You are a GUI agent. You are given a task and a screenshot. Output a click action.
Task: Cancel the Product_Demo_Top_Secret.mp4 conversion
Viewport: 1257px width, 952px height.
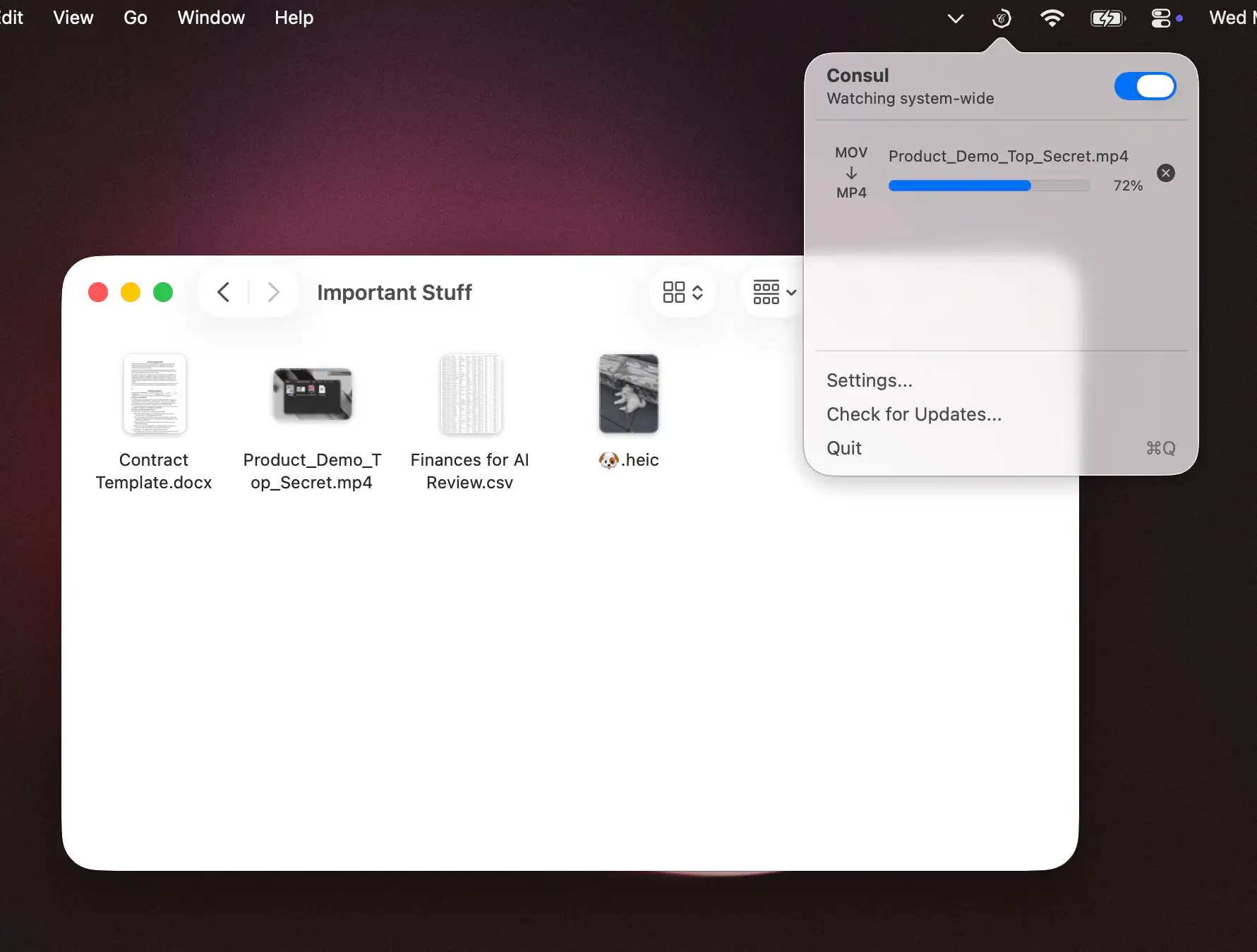pyautogui.click(x=1166, y=173)
